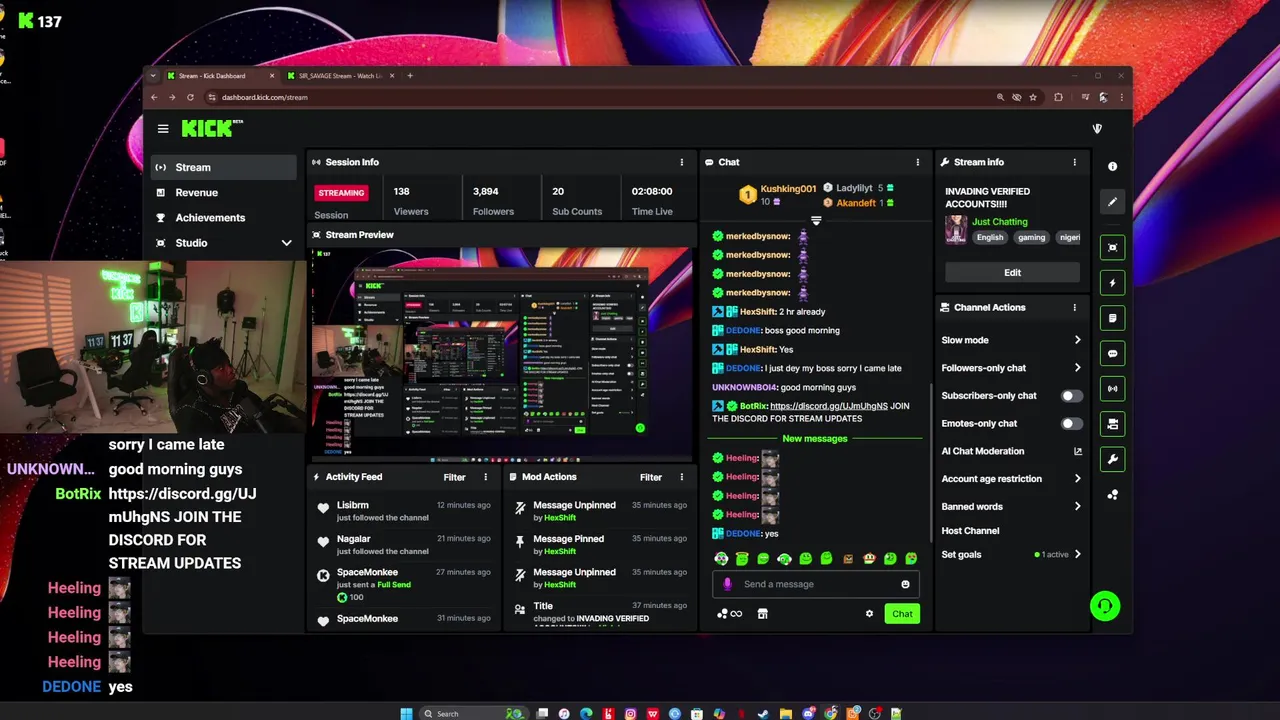The image size is (1280, 720).
Task: Switch to the SIR_SAVAGE Stream browser tab
Action: [340, 76]
